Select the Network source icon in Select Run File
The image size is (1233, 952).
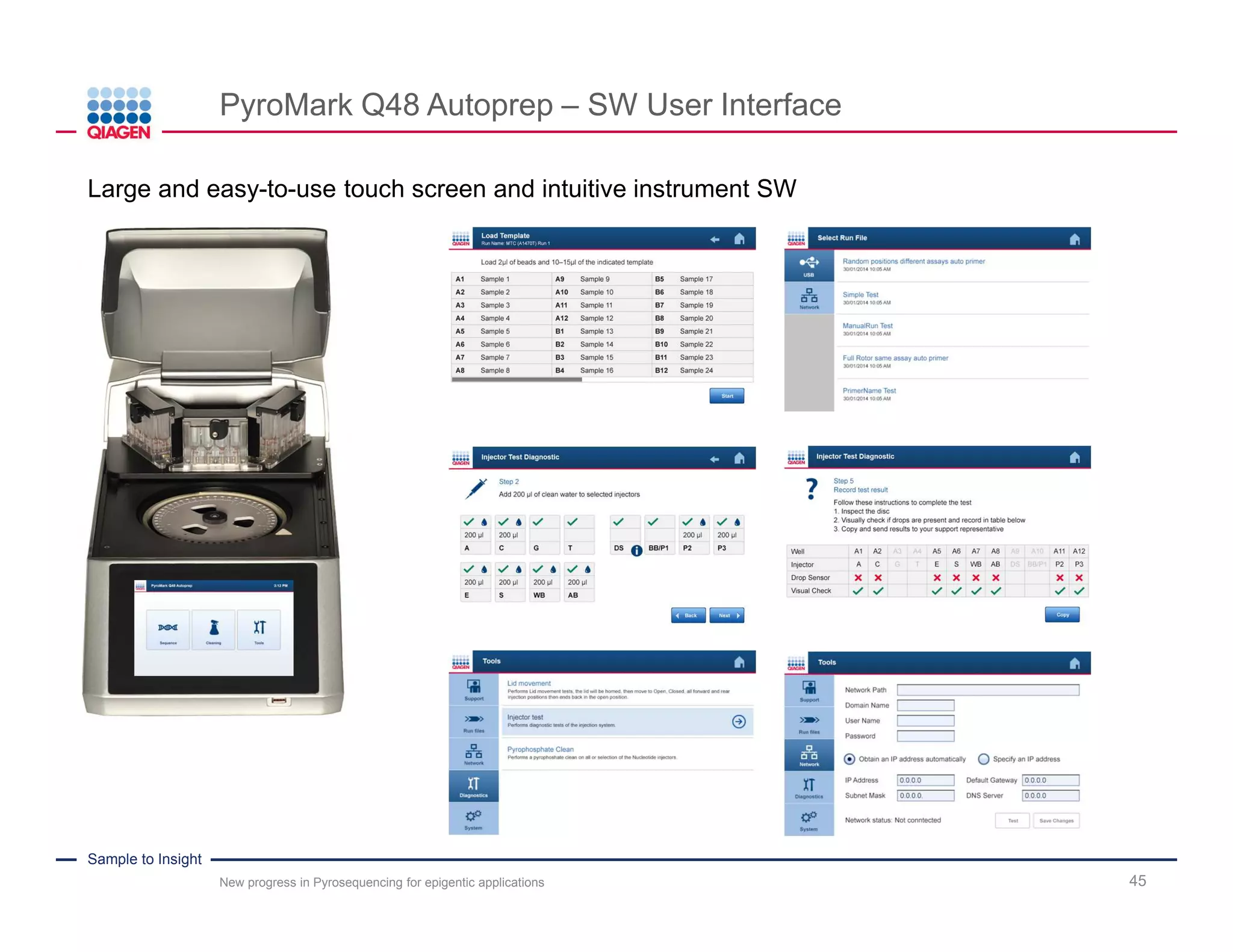coord(809,298)
